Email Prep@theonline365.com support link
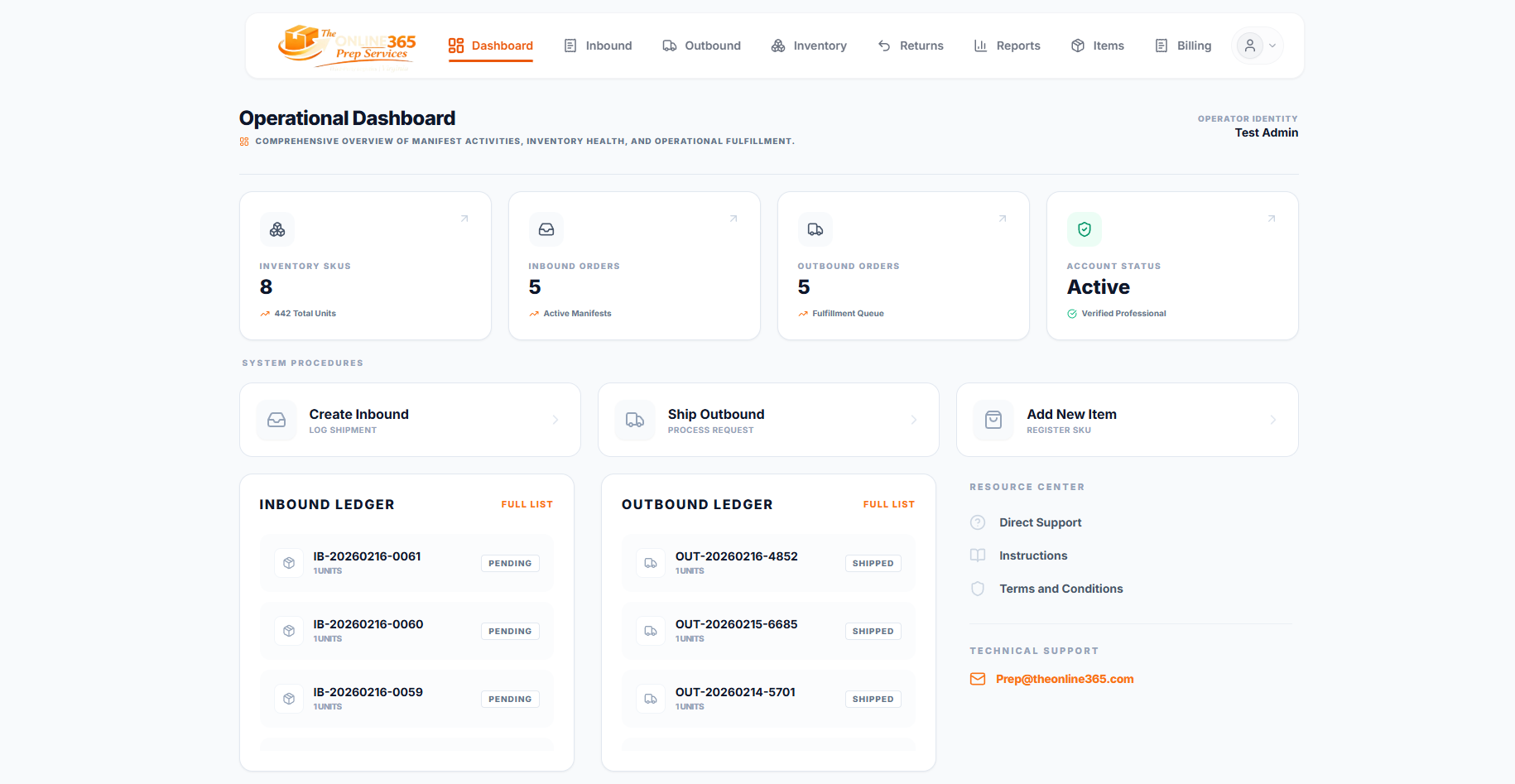1515x784 pixels. [1065, 679]
